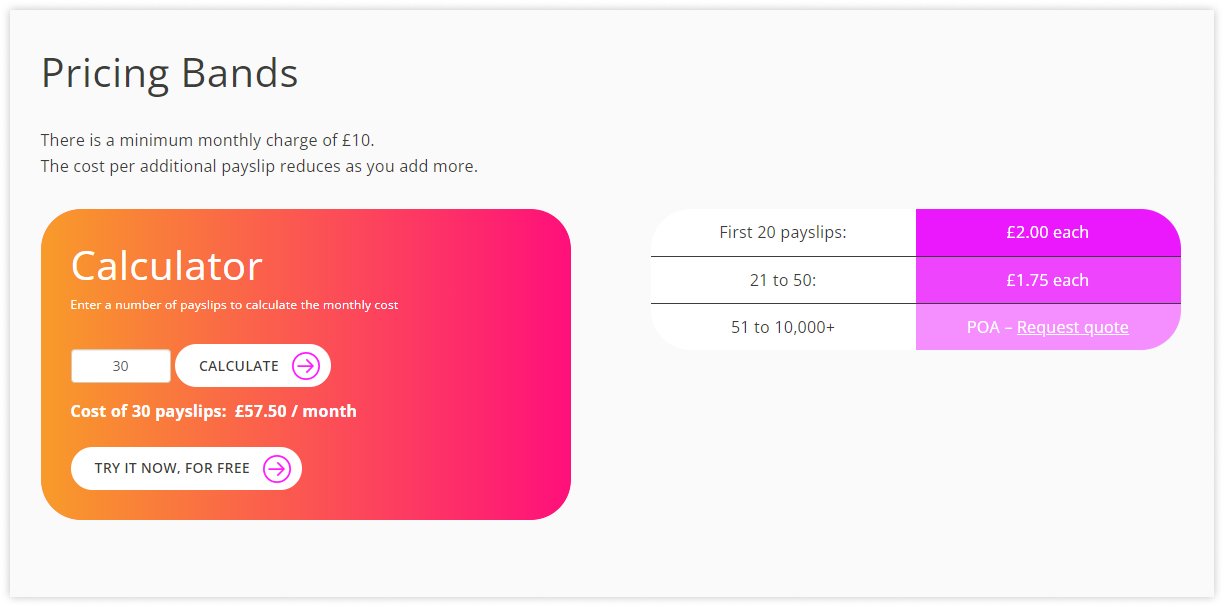This screenshot has width=1224, height=607.
Task: Click the £57.50 / month result amount
Action: click(296, 411)
